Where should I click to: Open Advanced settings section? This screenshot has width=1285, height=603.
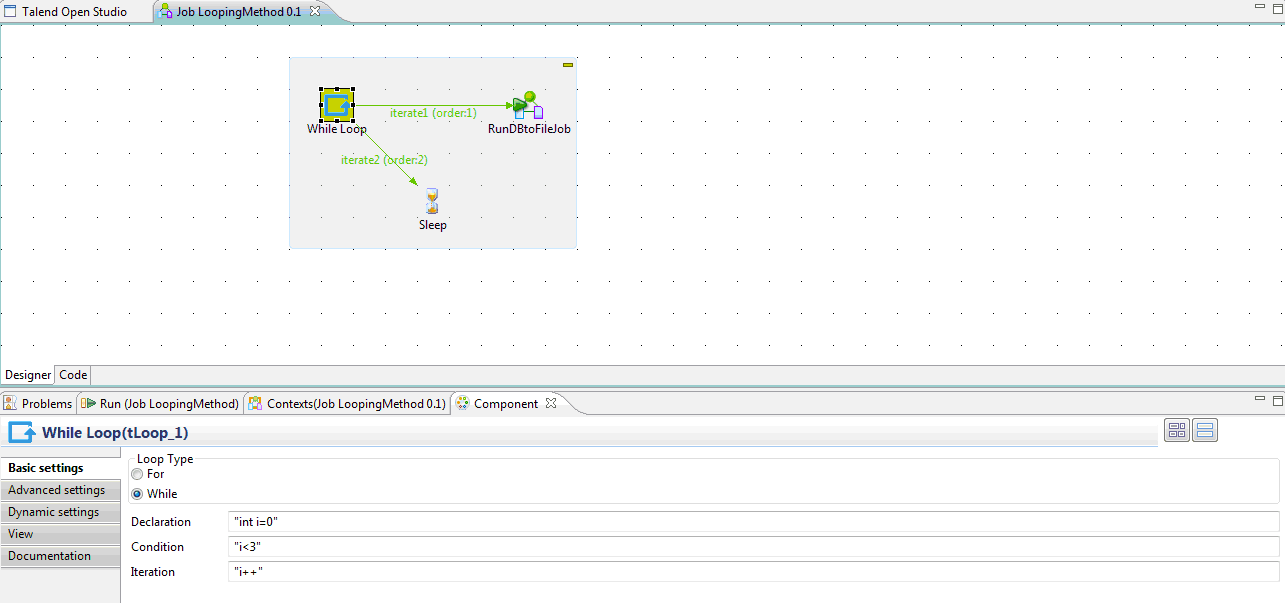(57, 490)
